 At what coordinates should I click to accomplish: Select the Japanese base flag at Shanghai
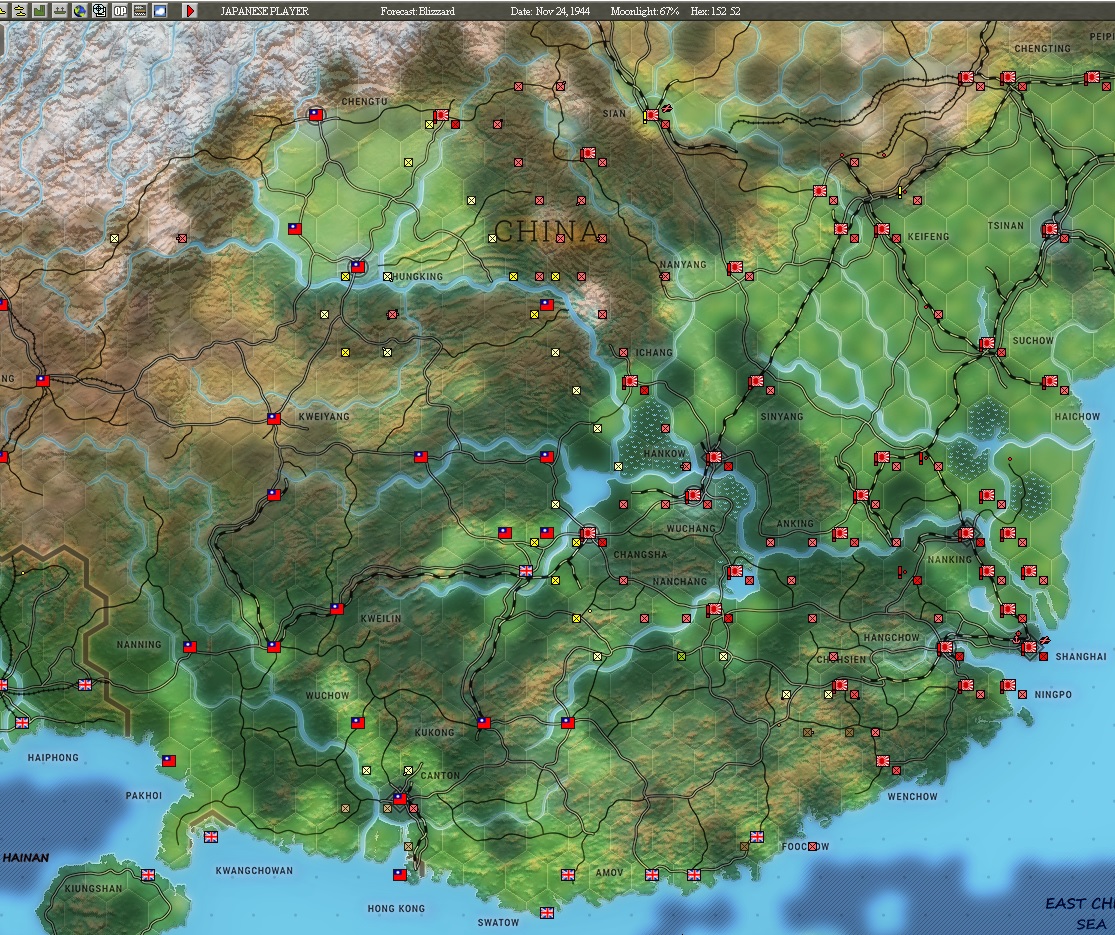pos(1028,647)
